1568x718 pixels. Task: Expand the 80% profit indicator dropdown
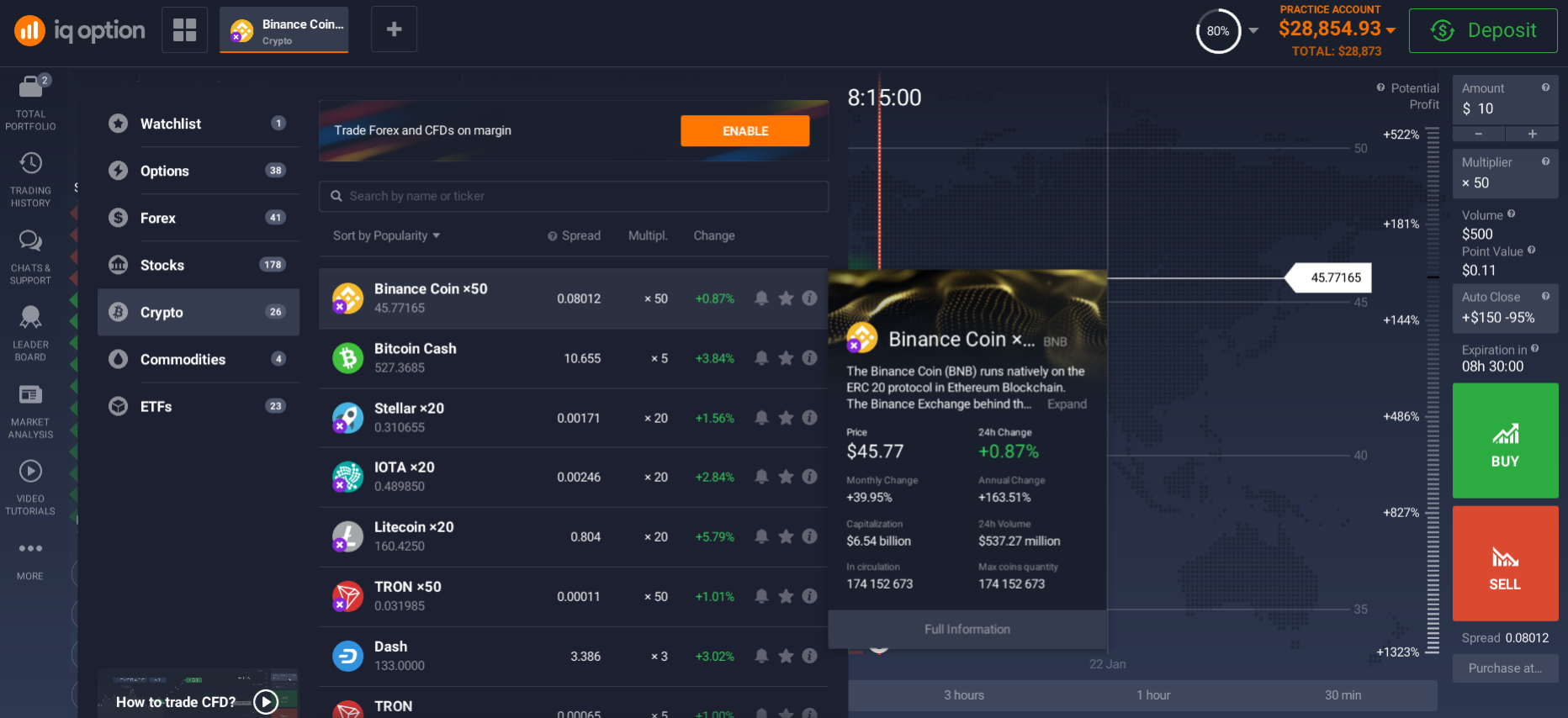click(x=1253, y=30)
